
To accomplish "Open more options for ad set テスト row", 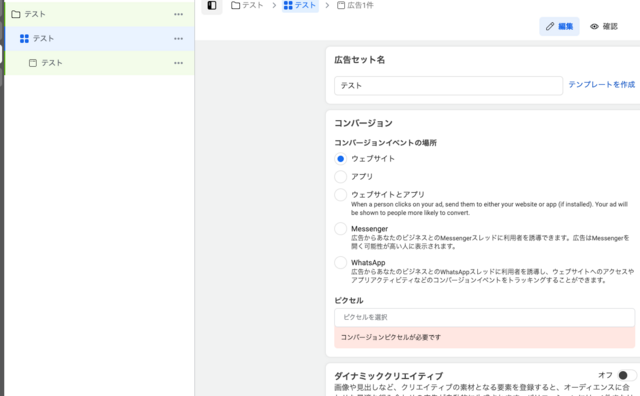I will click(x=178, y=39).
